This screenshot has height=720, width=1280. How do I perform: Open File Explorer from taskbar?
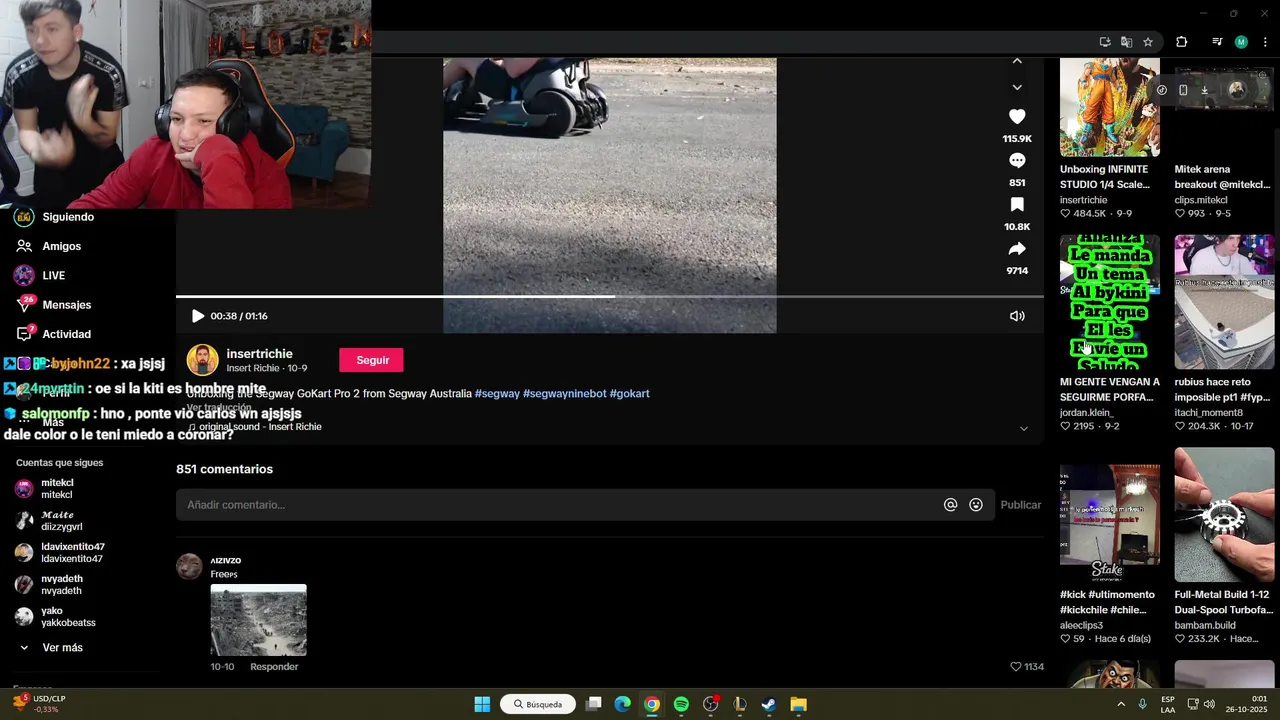(798, 704)
